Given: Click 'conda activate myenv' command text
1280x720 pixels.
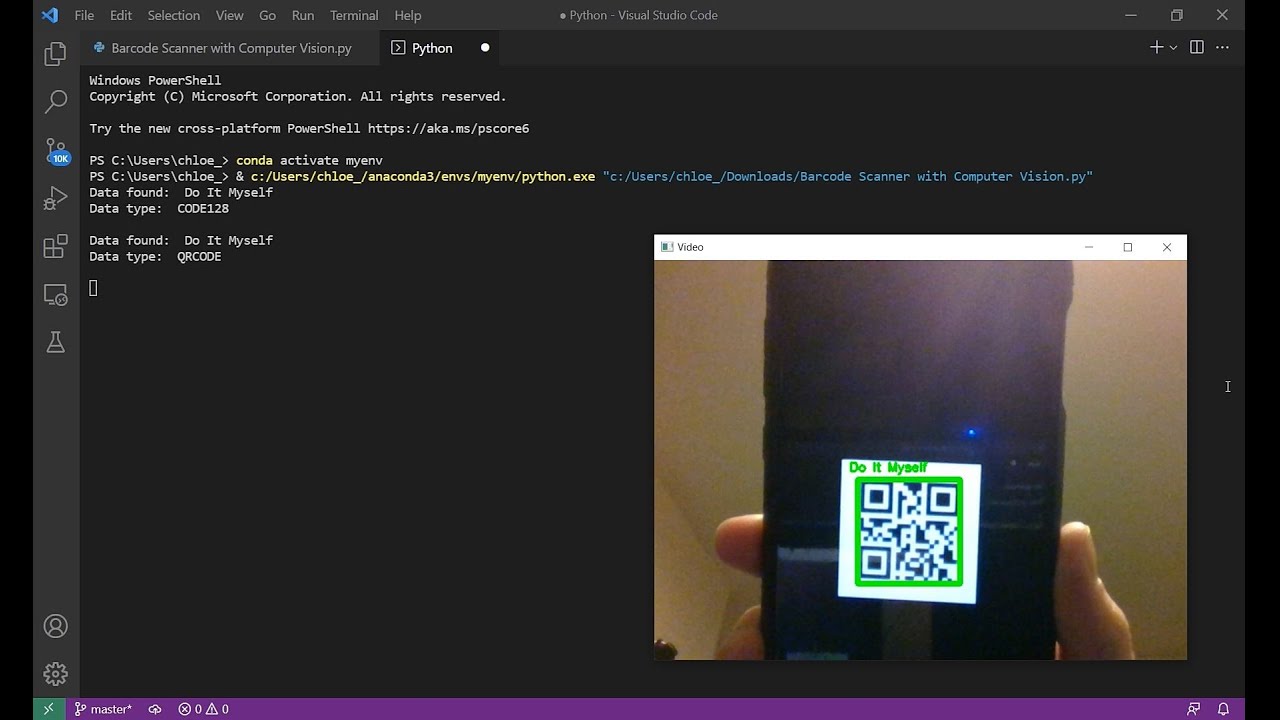Looking at the screenshot, I should pos(310,160).
